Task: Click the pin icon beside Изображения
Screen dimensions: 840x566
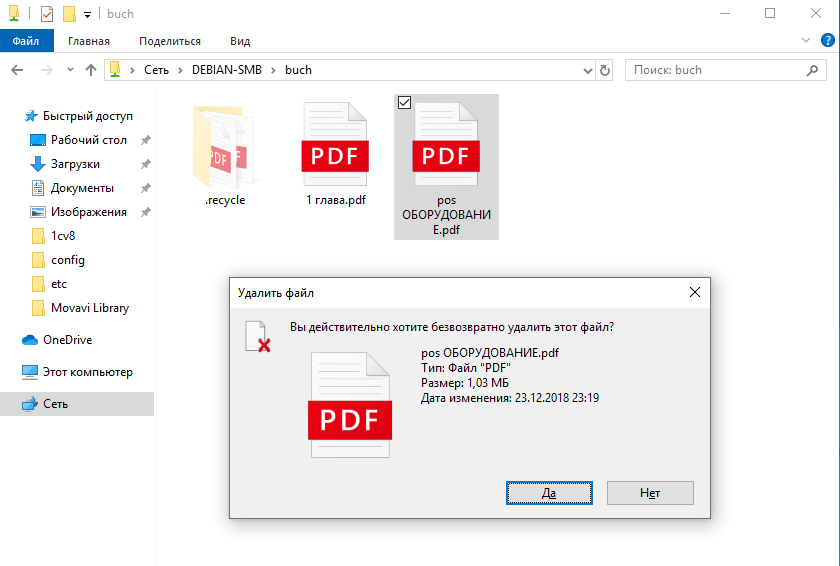Action: [x=145, y=212]
